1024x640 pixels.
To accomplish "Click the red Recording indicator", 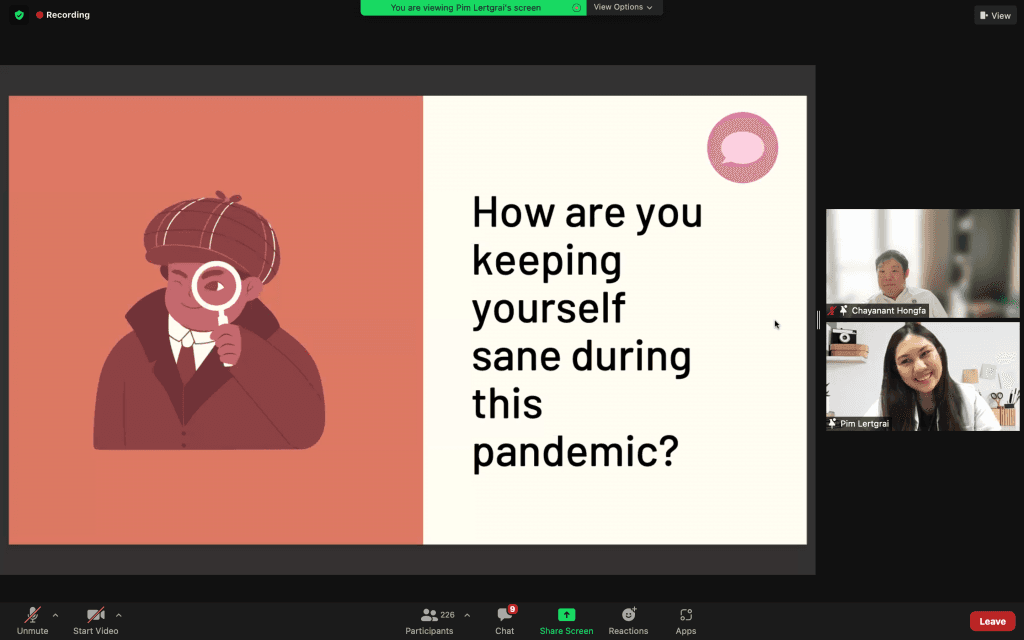I will [63, 15].
